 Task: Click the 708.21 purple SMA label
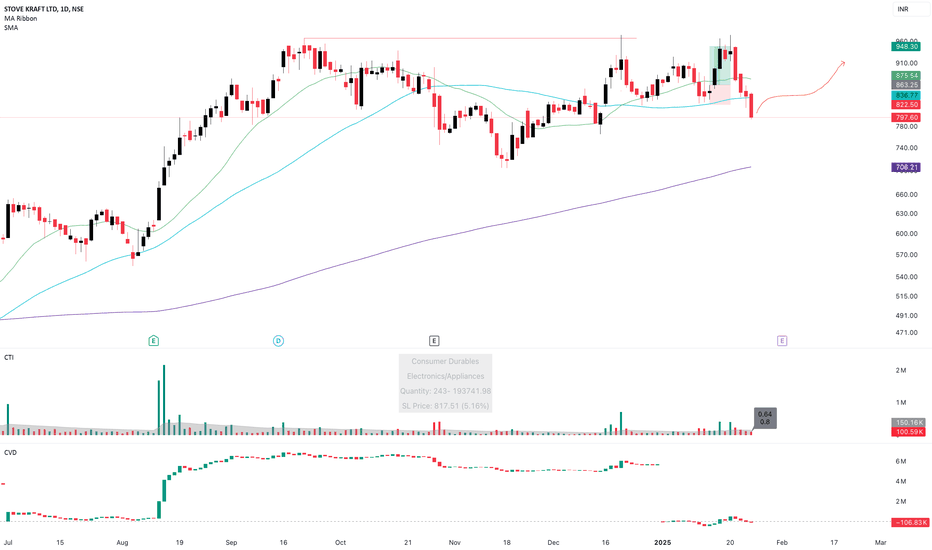pyautogui.click(x=906, y=168)
